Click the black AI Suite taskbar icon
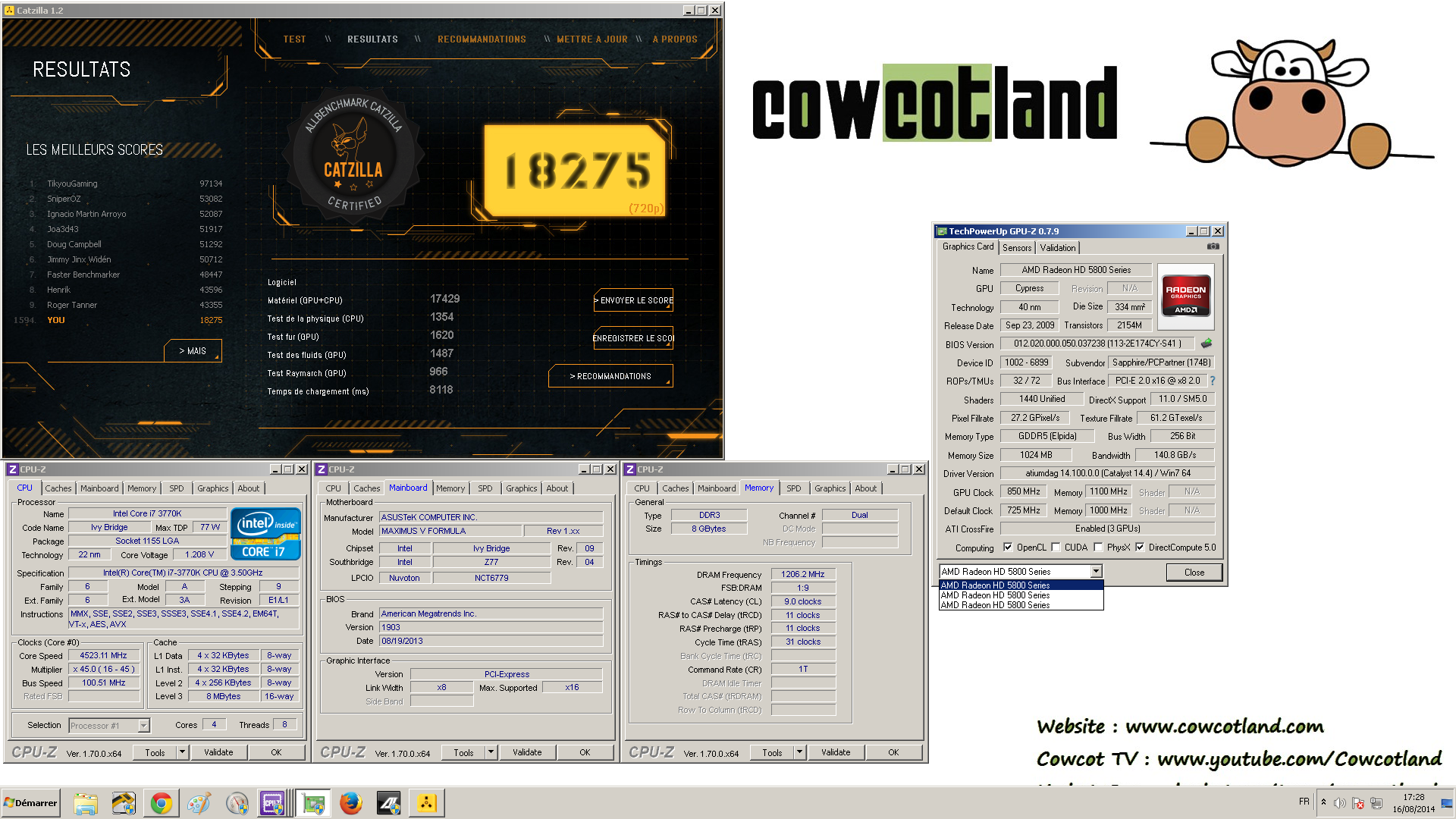Viewport: 1456px width, 819px height. (388, 803)
